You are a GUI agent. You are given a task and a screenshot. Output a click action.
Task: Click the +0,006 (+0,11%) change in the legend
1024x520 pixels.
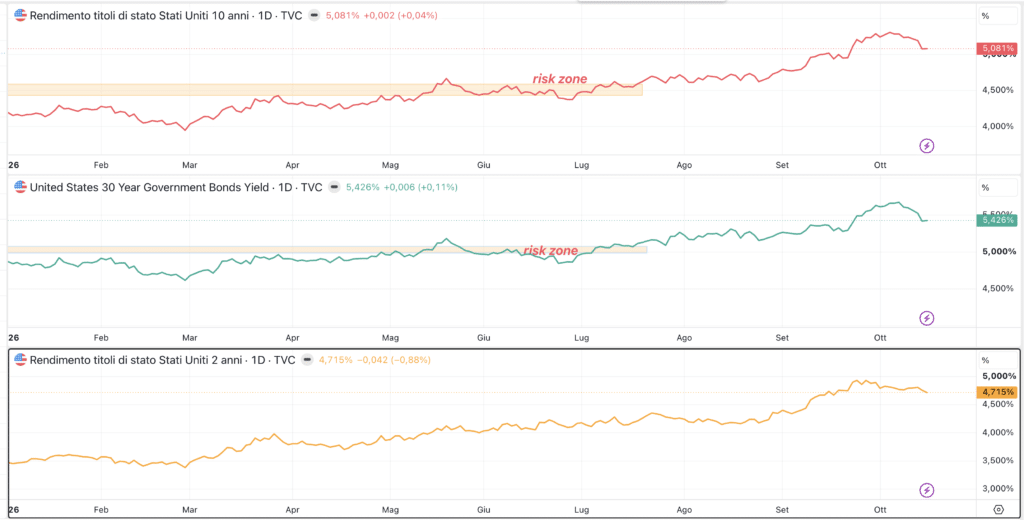click(x=421, y=187)
